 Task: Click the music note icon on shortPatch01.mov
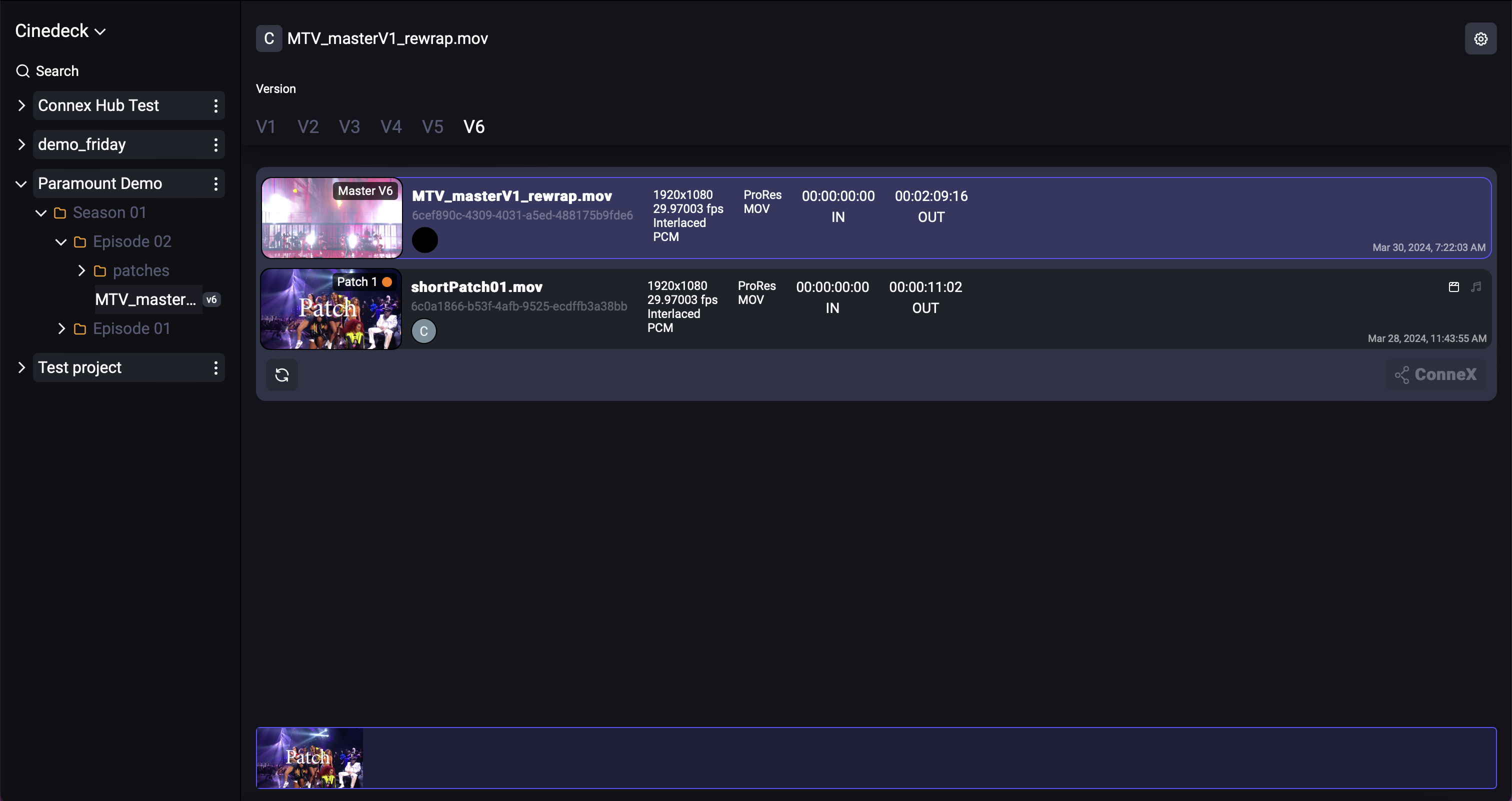click(x=1477, y=287)
